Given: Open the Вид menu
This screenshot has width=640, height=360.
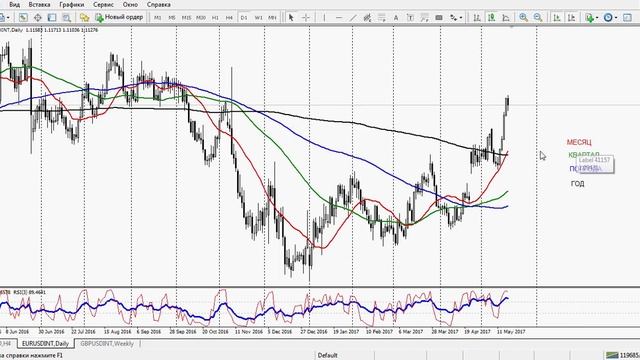Looking at the screenshot, I should point(14,4).
